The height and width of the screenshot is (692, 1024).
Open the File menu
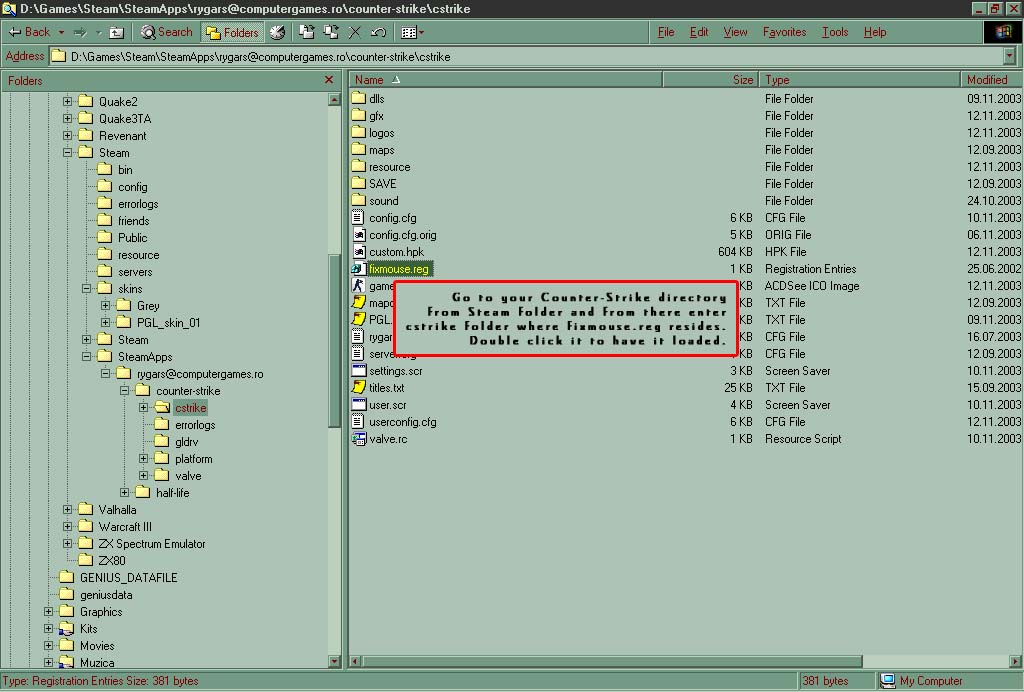coord(665,32)
